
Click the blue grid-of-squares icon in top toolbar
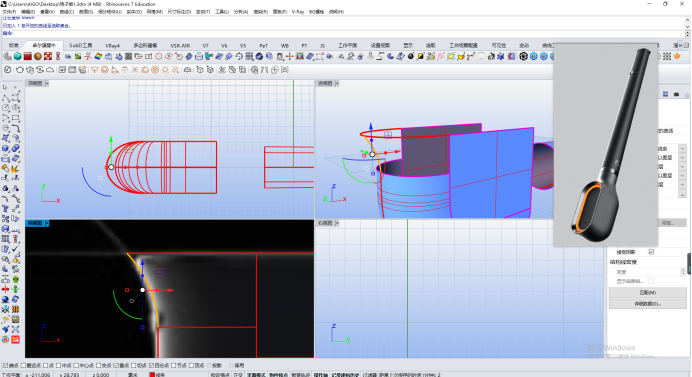pos(249,57)
